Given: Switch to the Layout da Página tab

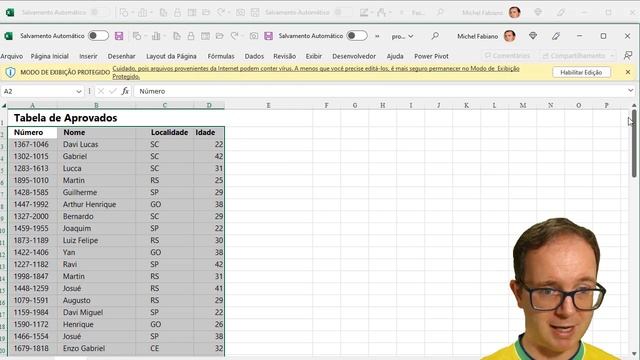Looking at the screenshot, I should point(171,56).
